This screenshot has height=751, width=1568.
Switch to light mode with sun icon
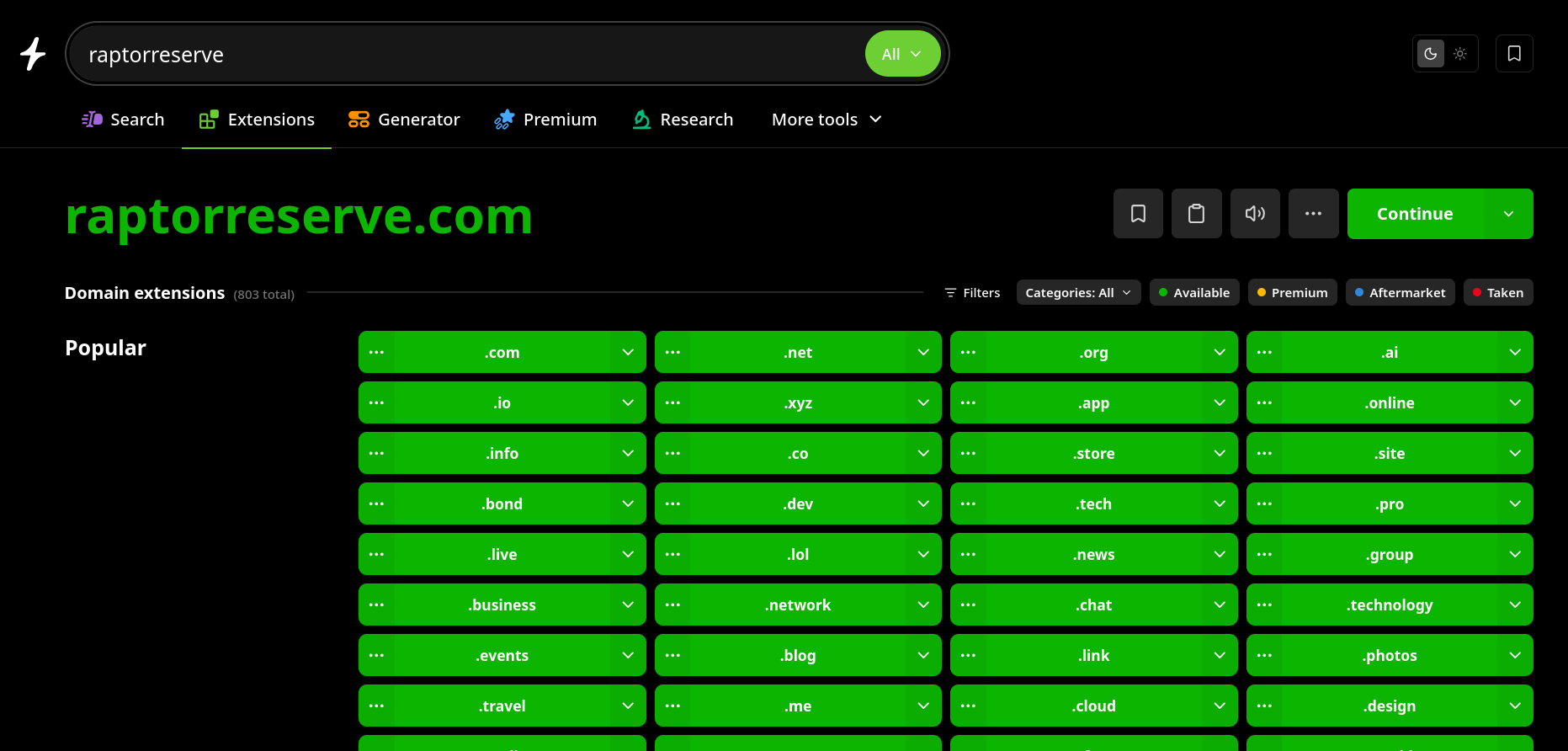pyautogui.click(x=1460, y=54)
